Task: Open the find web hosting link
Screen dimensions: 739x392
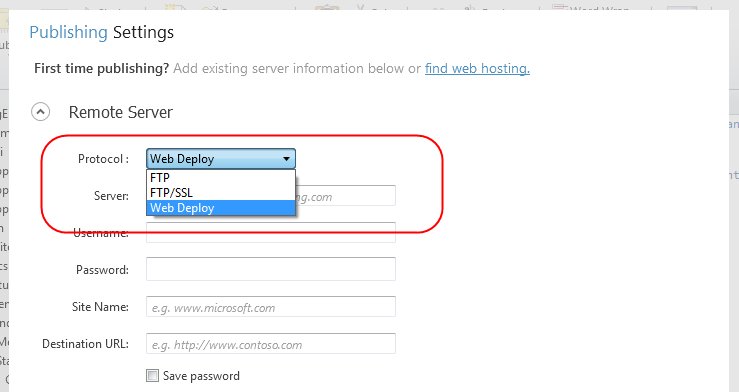Action: click(x=477, y=68)
